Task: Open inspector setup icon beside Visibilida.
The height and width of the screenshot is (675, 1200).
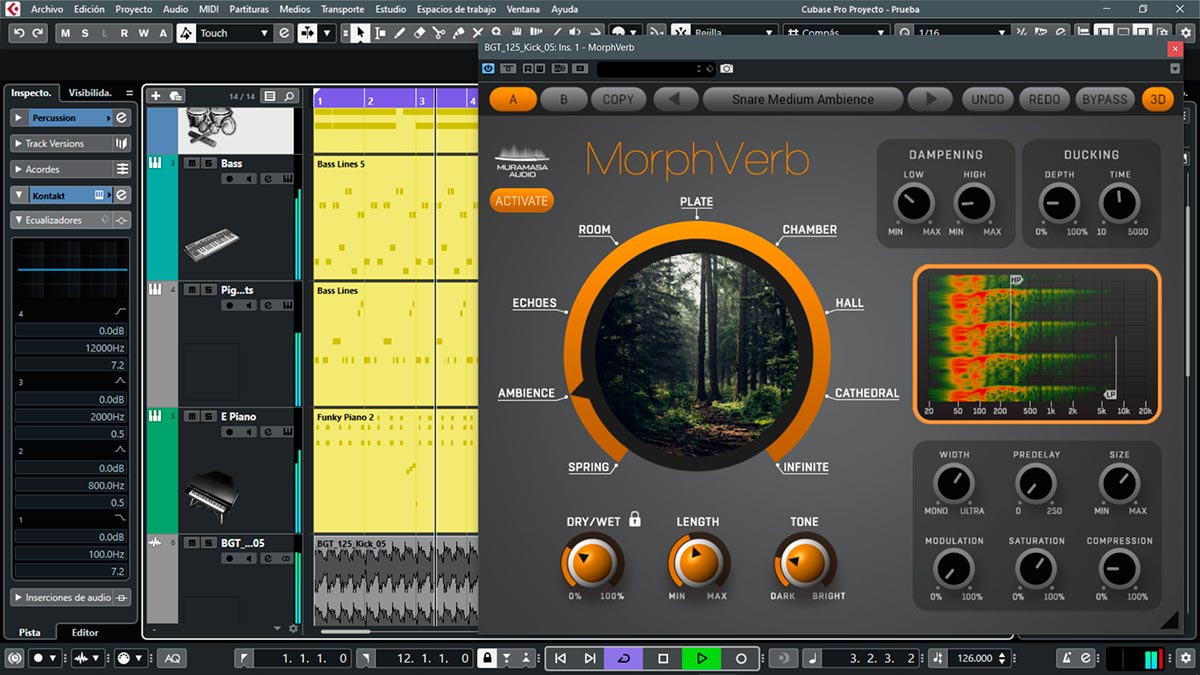Action: [x=130, y=92]
